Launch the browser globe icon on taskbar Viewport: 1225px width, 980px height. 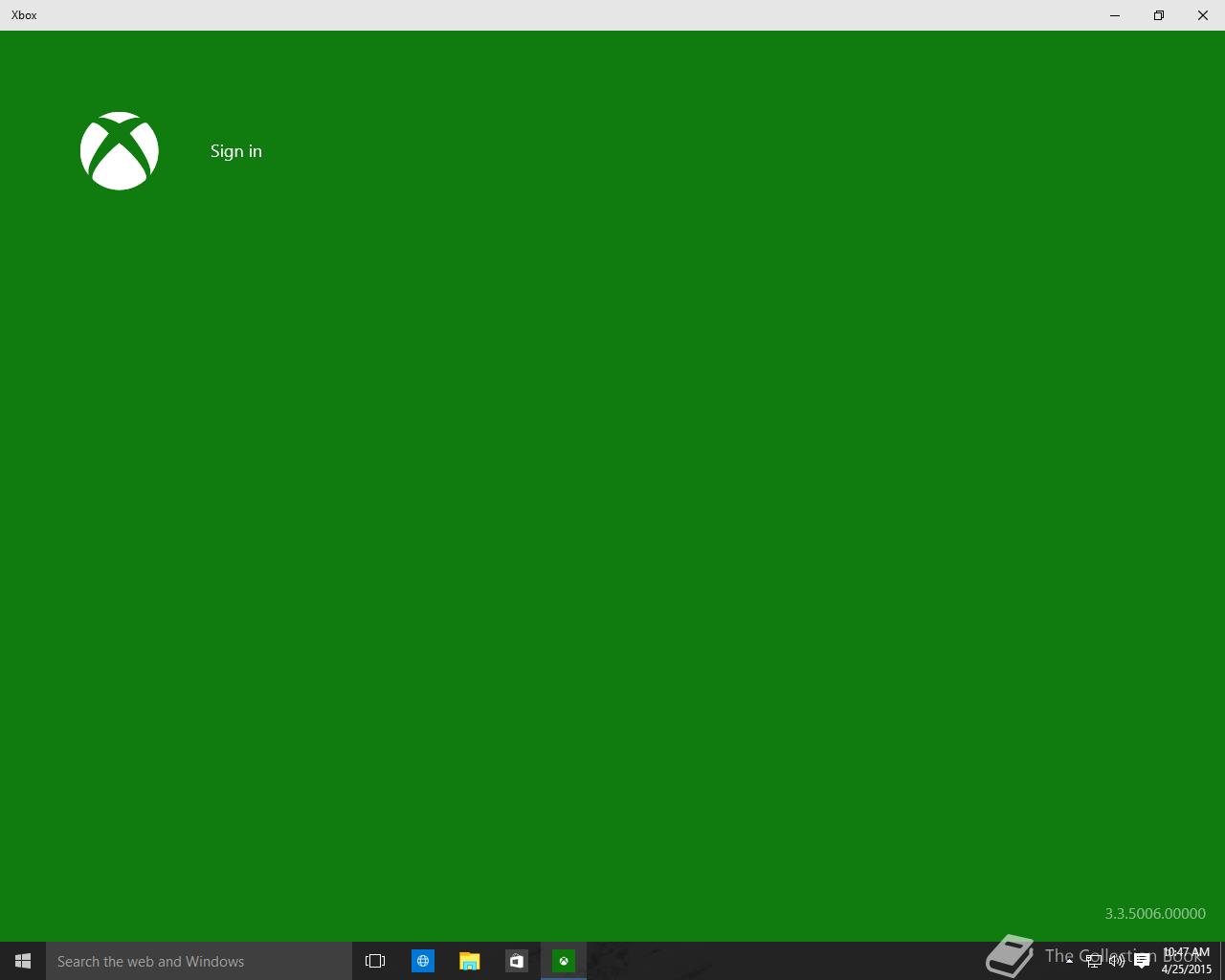423,961
